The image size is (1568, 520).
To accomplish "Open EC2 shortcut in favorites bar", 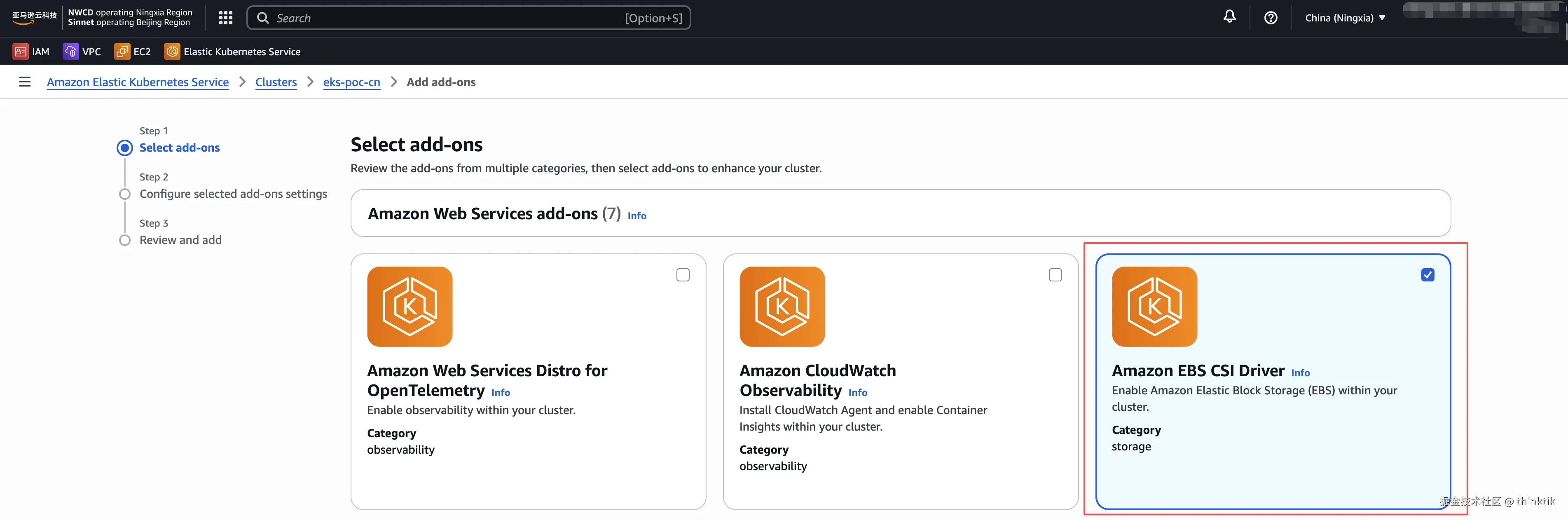I will pyautogui.click(x=133, y=52).
